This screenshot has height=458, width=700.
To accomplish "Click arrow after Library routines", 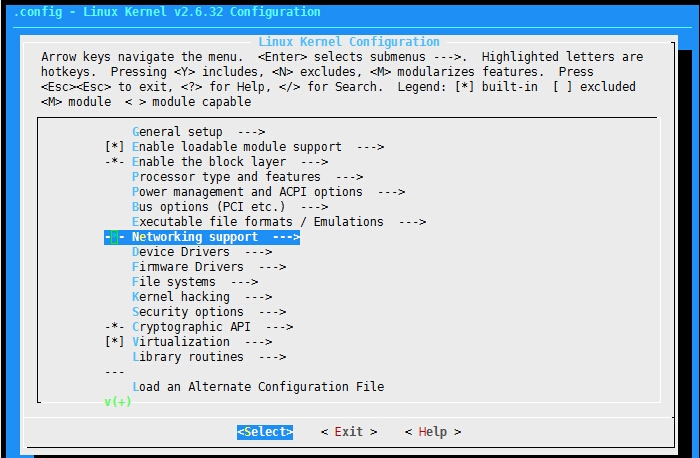I will click(x=272, y=357).
